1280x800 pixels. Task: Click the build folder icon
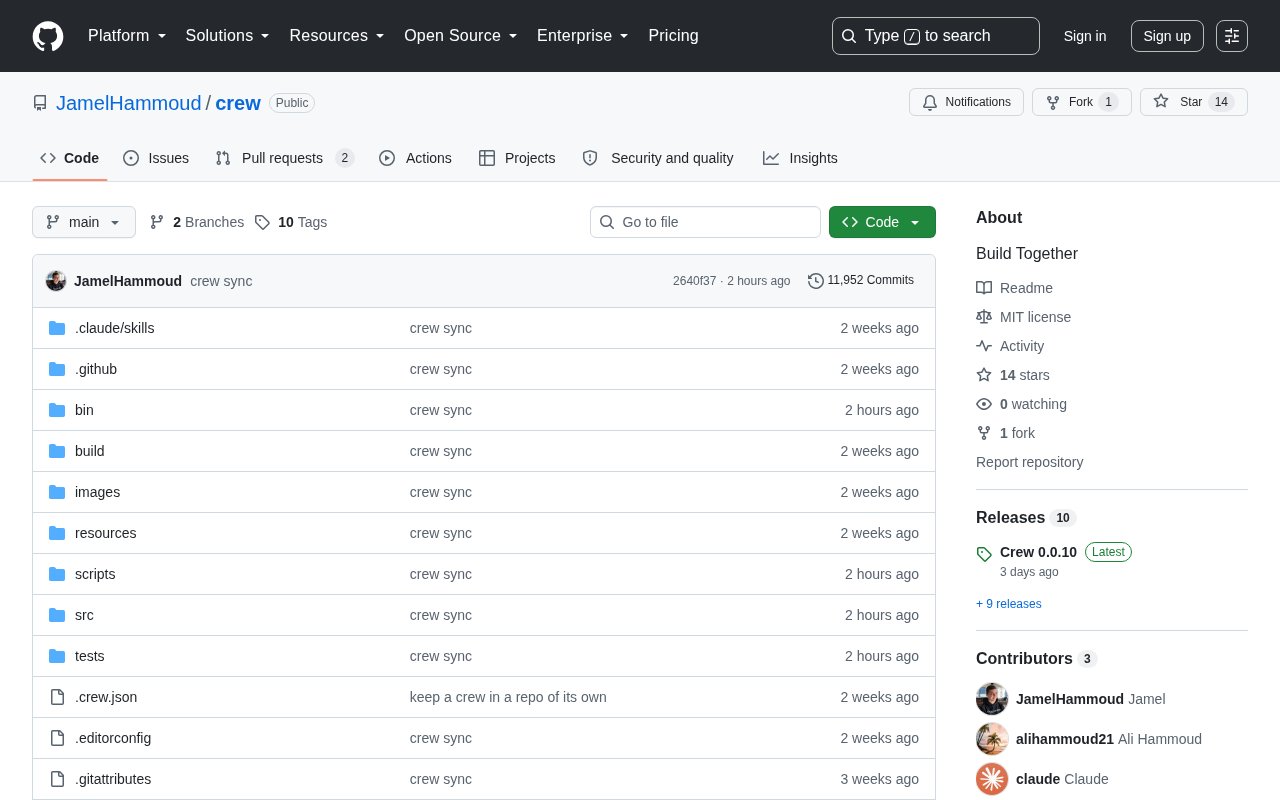pyautogui.click(x=57, y=451)
